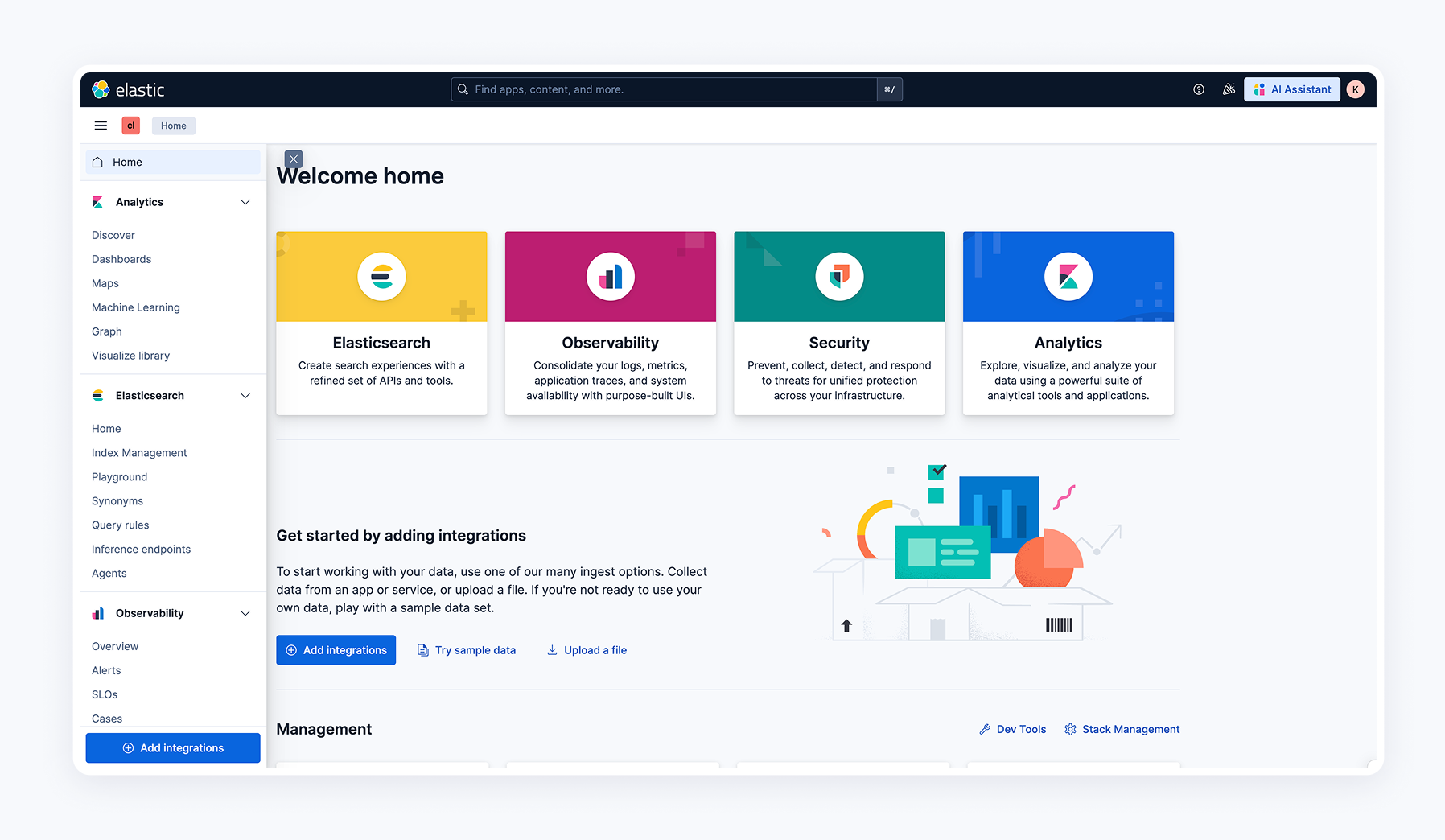Open the newsfeed celebration icon
Viewport: 1445px width, 840px height.
[1229, 89]
